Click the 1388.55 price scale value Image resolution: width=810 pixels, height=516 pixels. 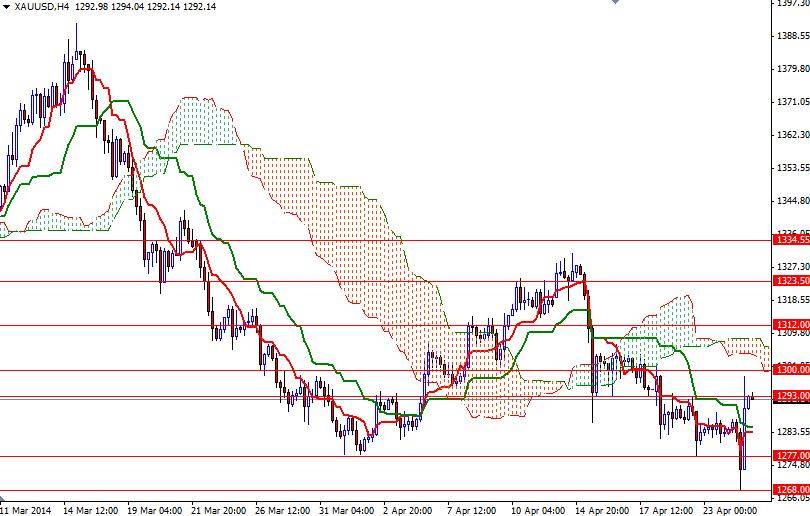point(793,36)
